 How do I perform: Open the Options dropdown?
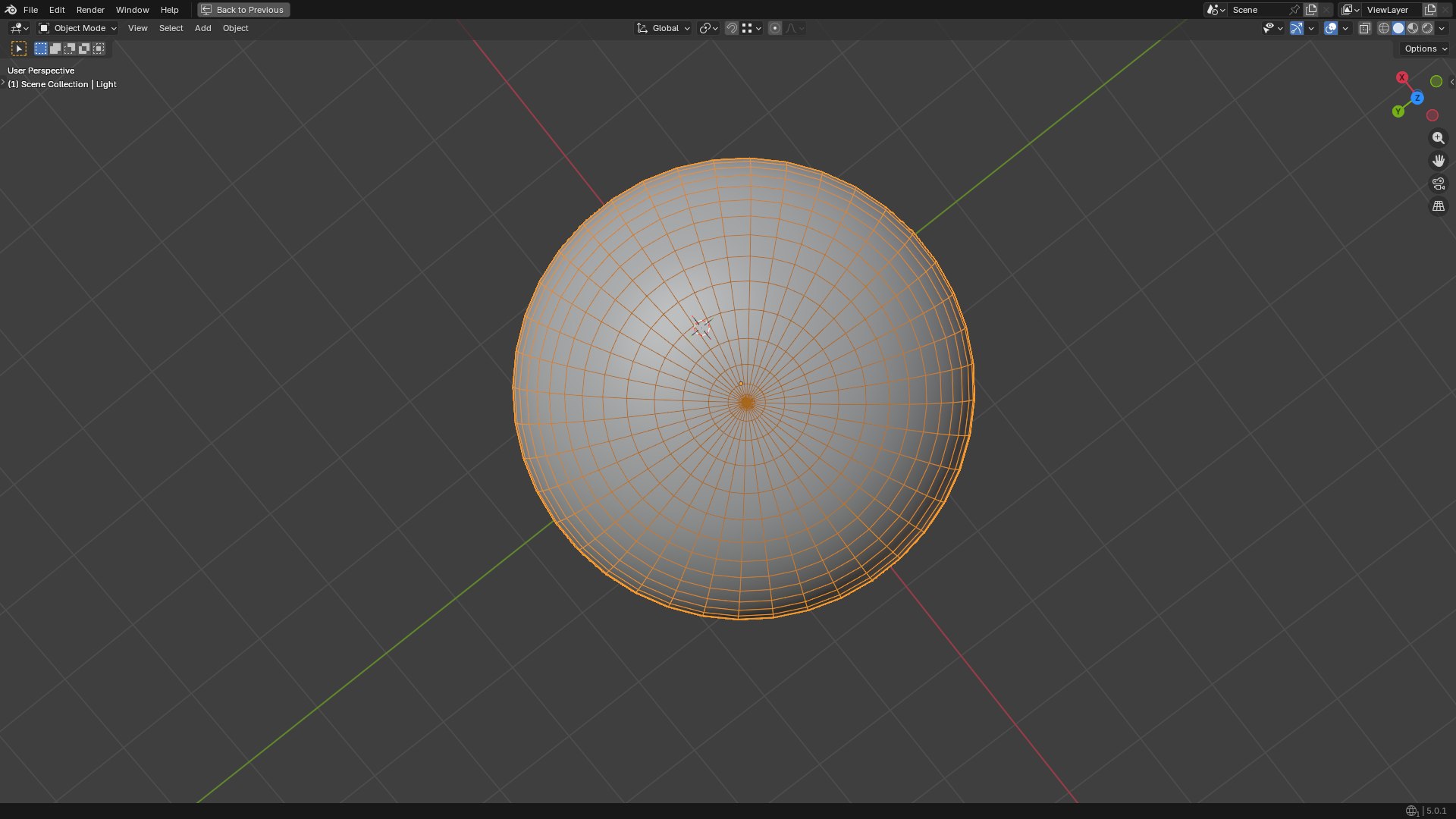click(x=1425, y=49)
